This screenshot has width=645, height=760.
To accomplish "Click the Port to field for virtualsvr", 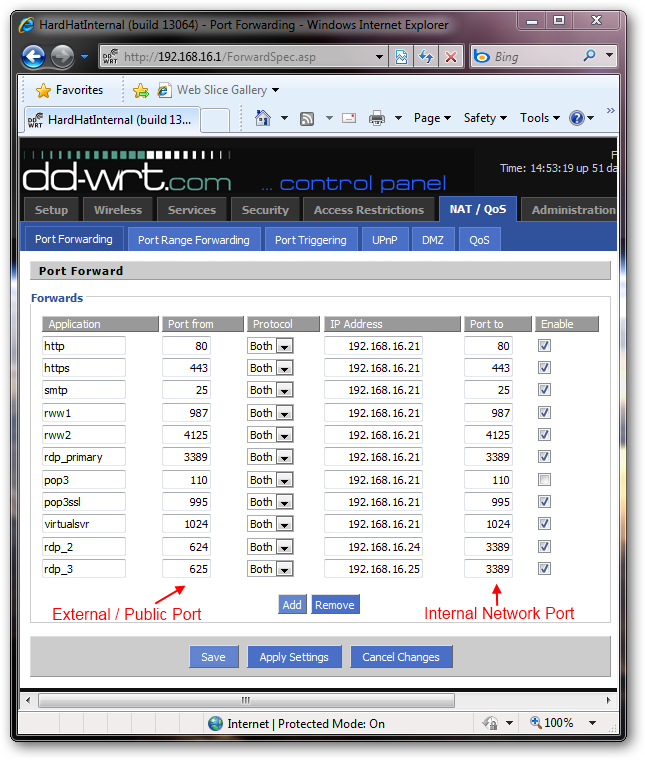I will pos(488,523).
